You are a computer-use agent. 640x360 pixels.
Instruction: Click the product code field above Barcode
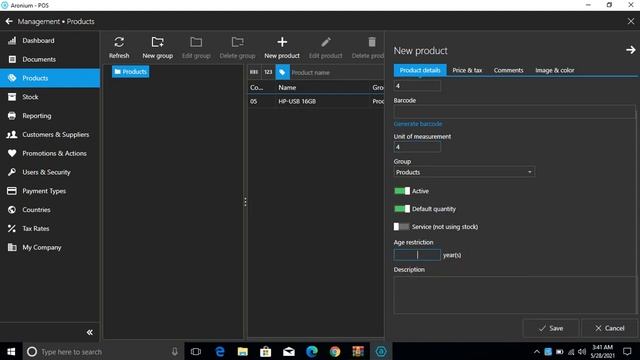(417, 86)
